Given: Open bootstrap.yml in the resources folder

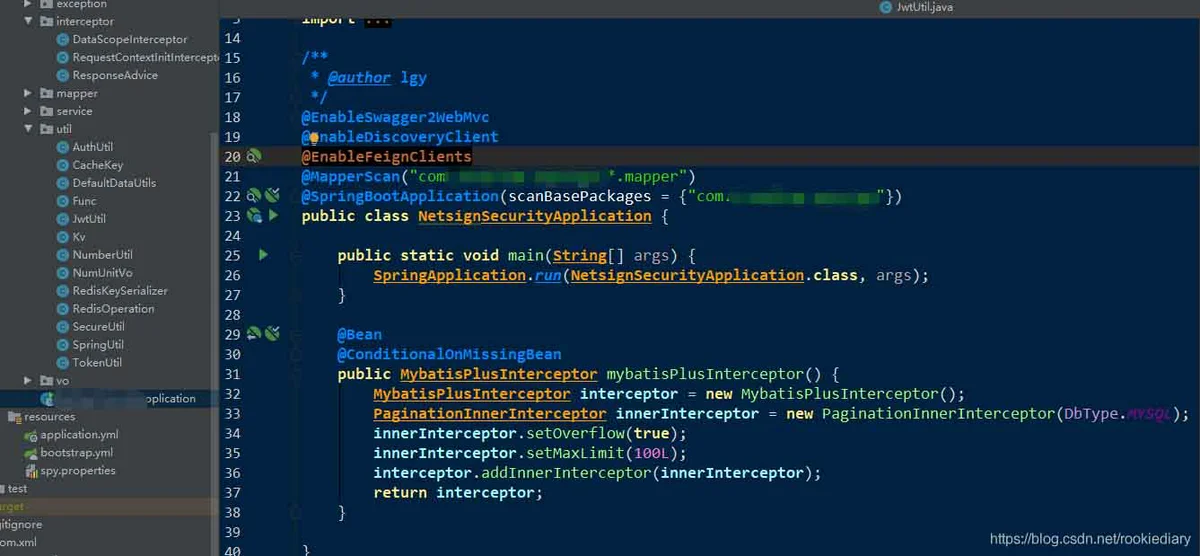Looking at the screenshot, I should point(76,453).
